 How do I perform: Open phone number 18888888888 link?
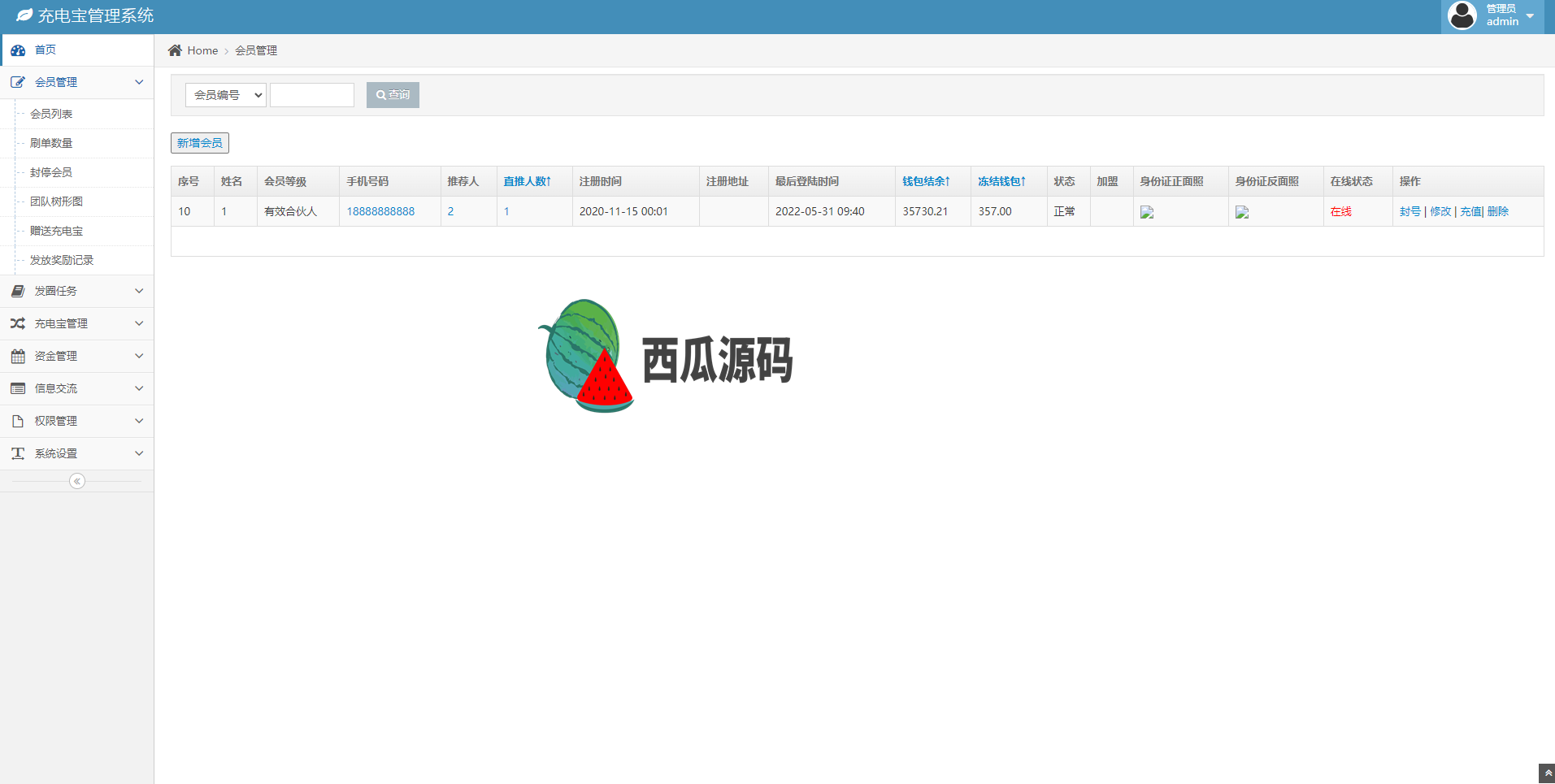[x=380, y=211]
